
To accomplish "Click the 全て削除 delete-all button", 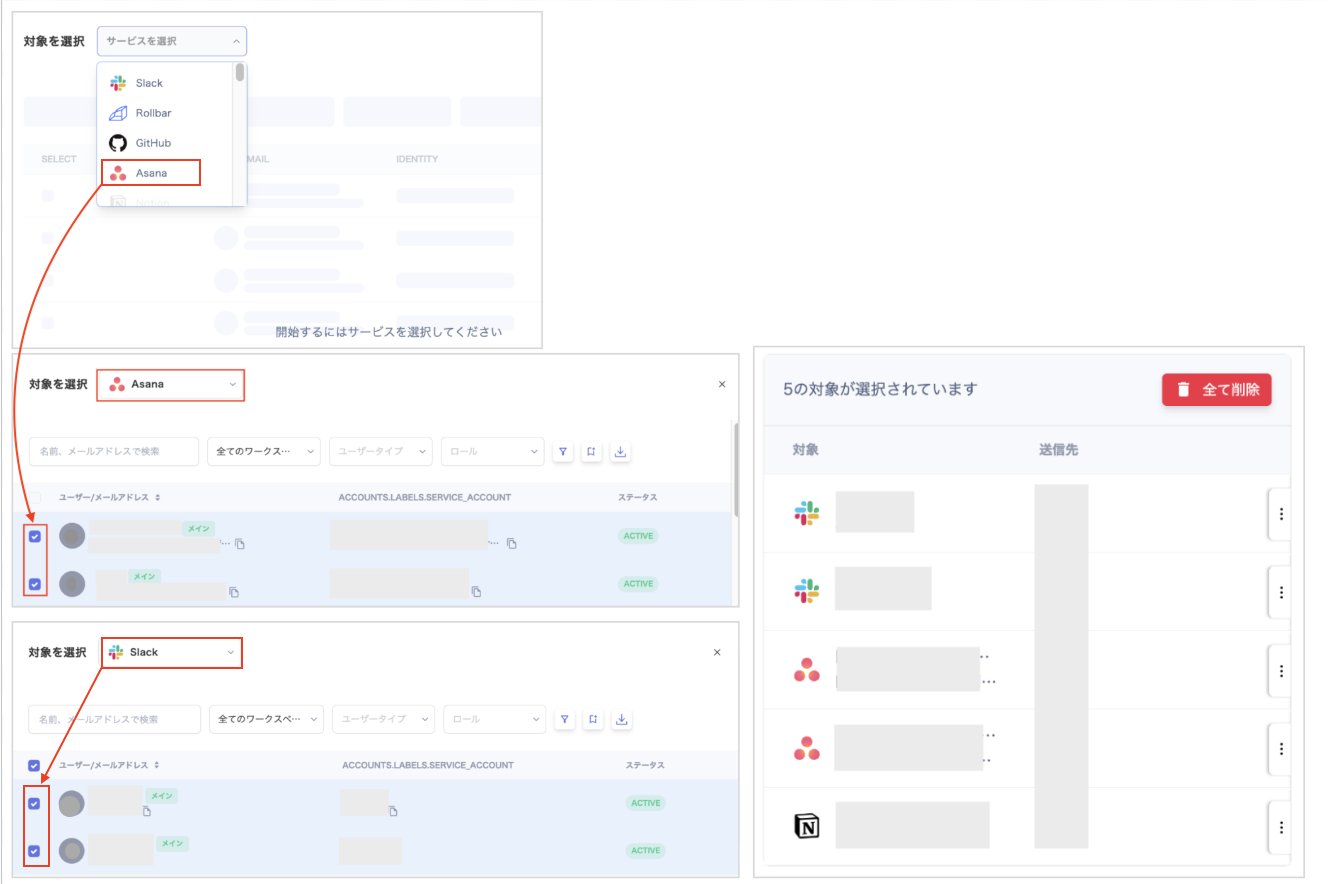I will point(1216,390).
